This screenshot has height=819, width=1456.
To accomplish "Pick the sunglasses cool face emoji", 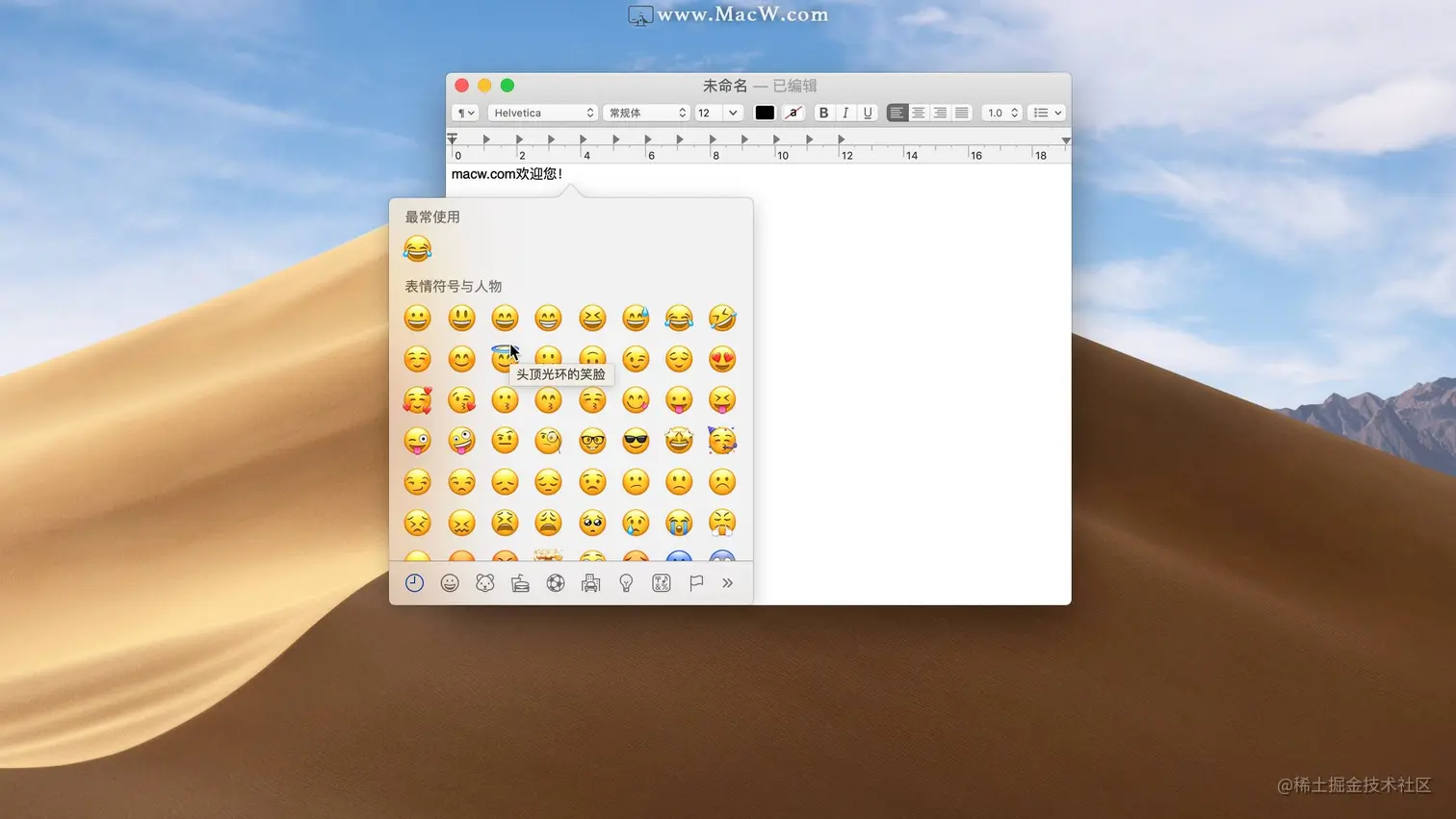I will (x=636, y=441).
